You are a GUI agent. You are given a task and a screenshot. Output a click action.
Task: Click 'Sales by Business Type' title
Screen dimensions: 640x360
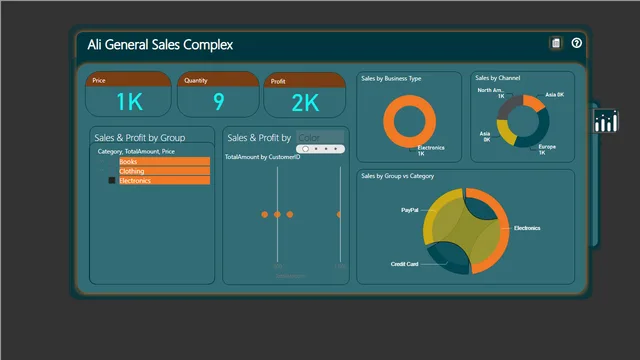(391, 78)
